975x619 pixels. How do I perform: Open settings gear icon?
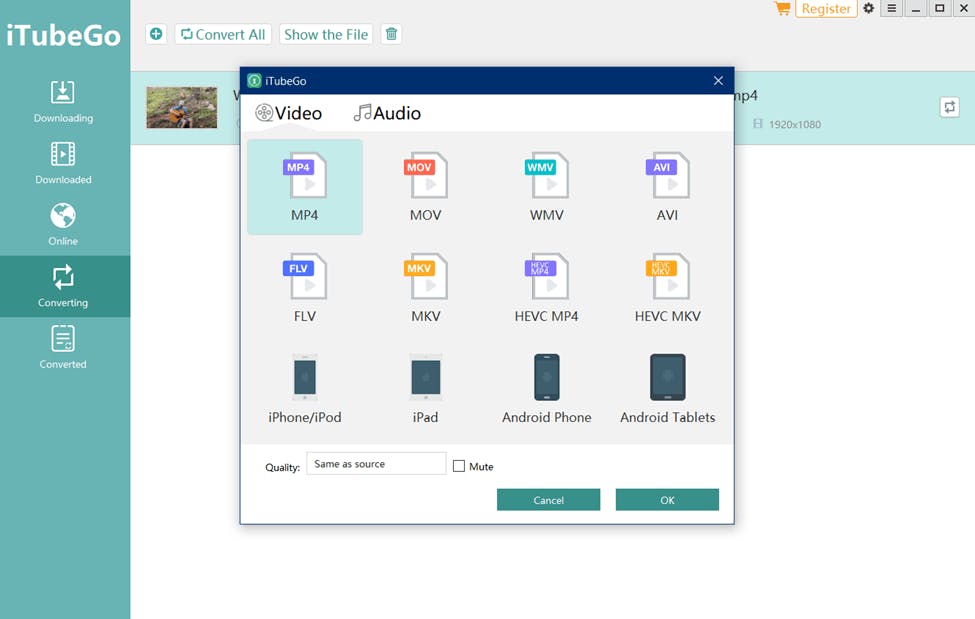pos(869,8)
